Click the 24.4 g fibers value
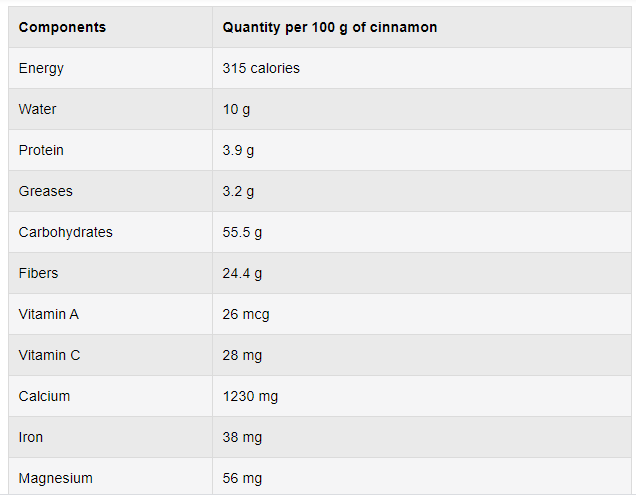Image resolution: width=636 pixels, height=499 pixels. pos(242,273)
